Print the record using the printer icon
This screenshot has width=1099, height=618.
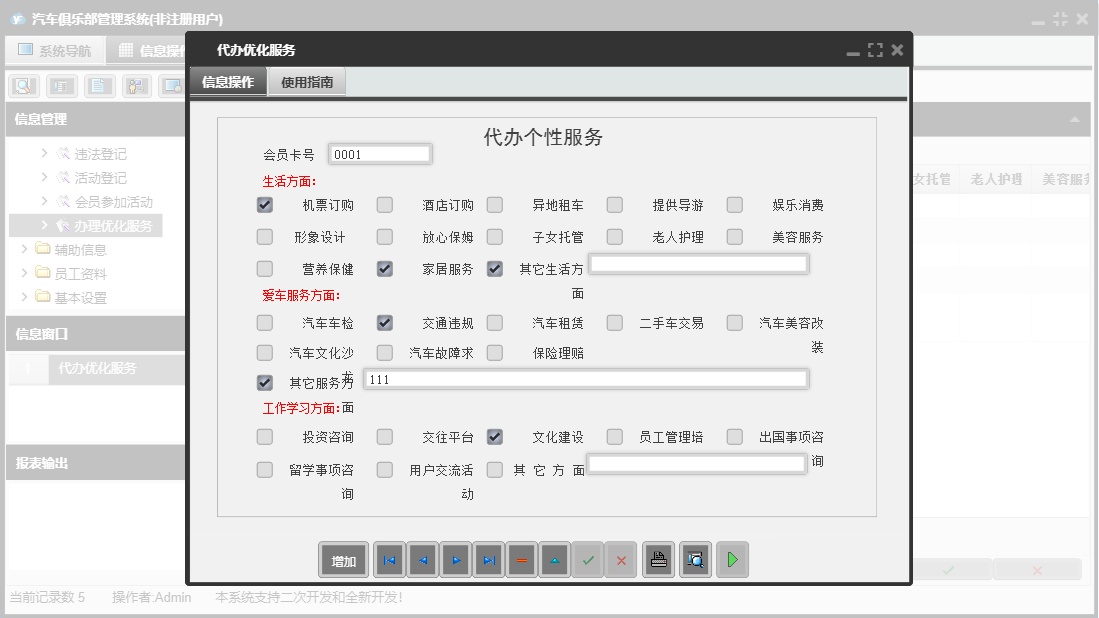(x=658, y=560)
